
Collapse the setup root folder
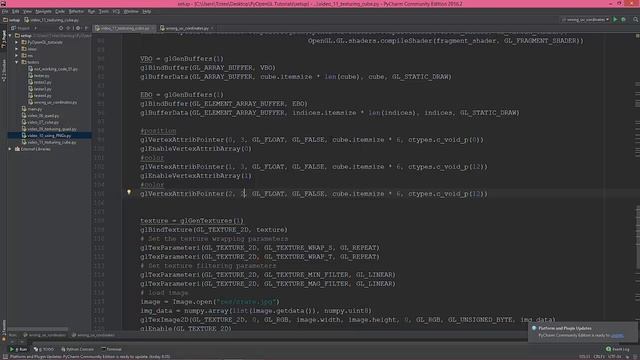[10, 36]
